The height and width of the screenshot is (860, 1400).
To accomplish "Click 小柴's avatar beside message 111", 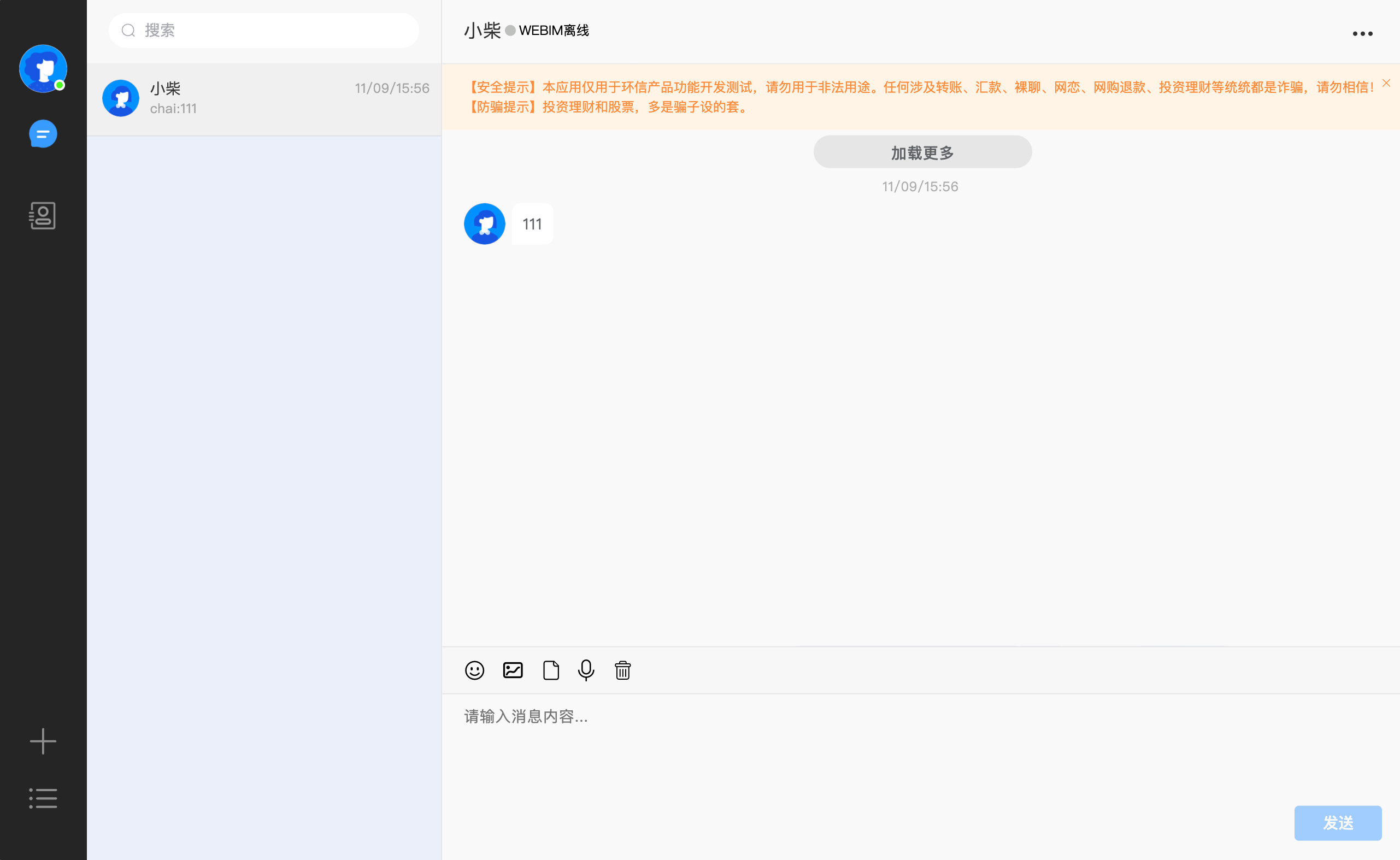I will 484,224.
